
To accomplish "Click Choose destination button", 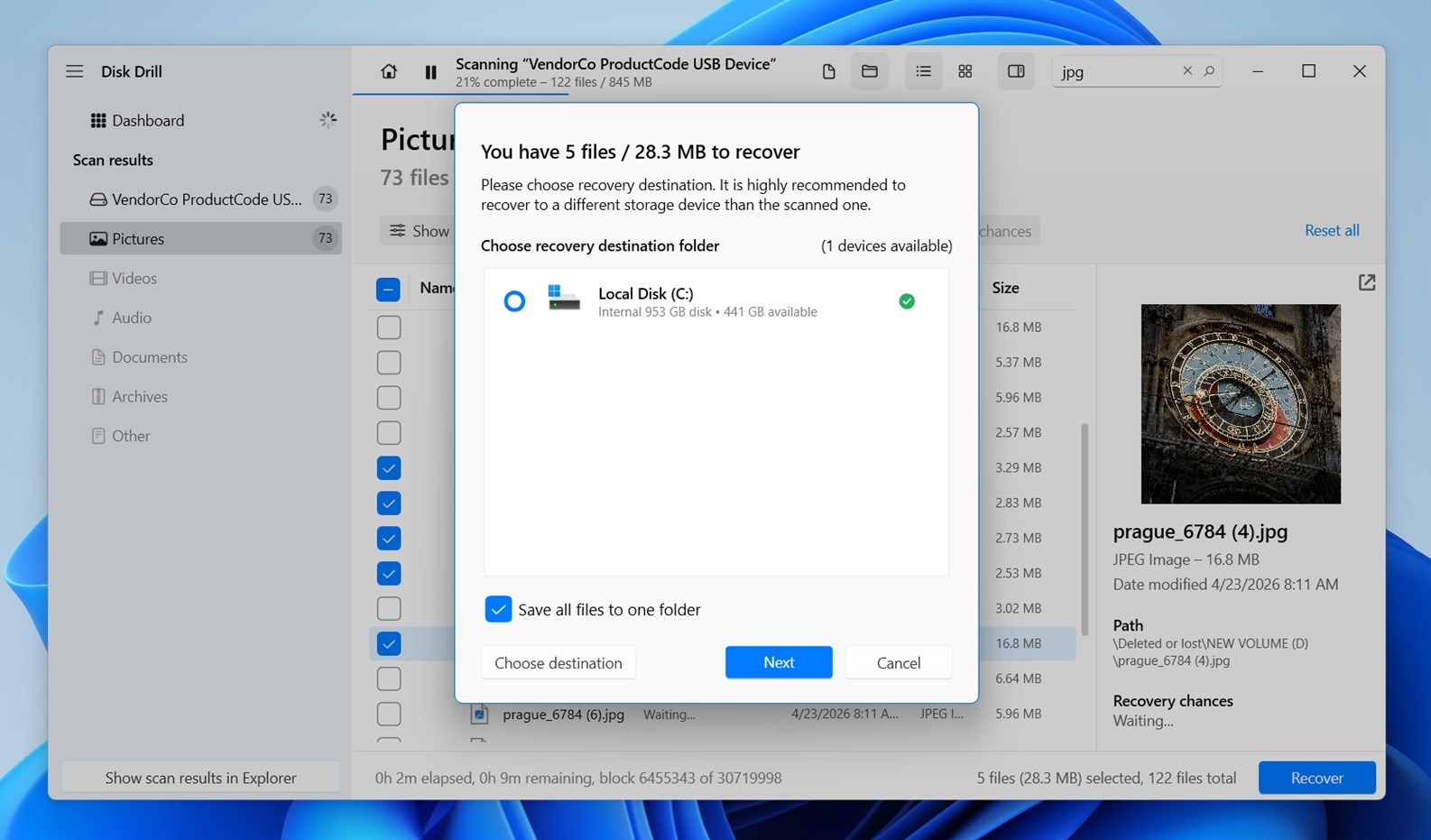I will (559, 663).
